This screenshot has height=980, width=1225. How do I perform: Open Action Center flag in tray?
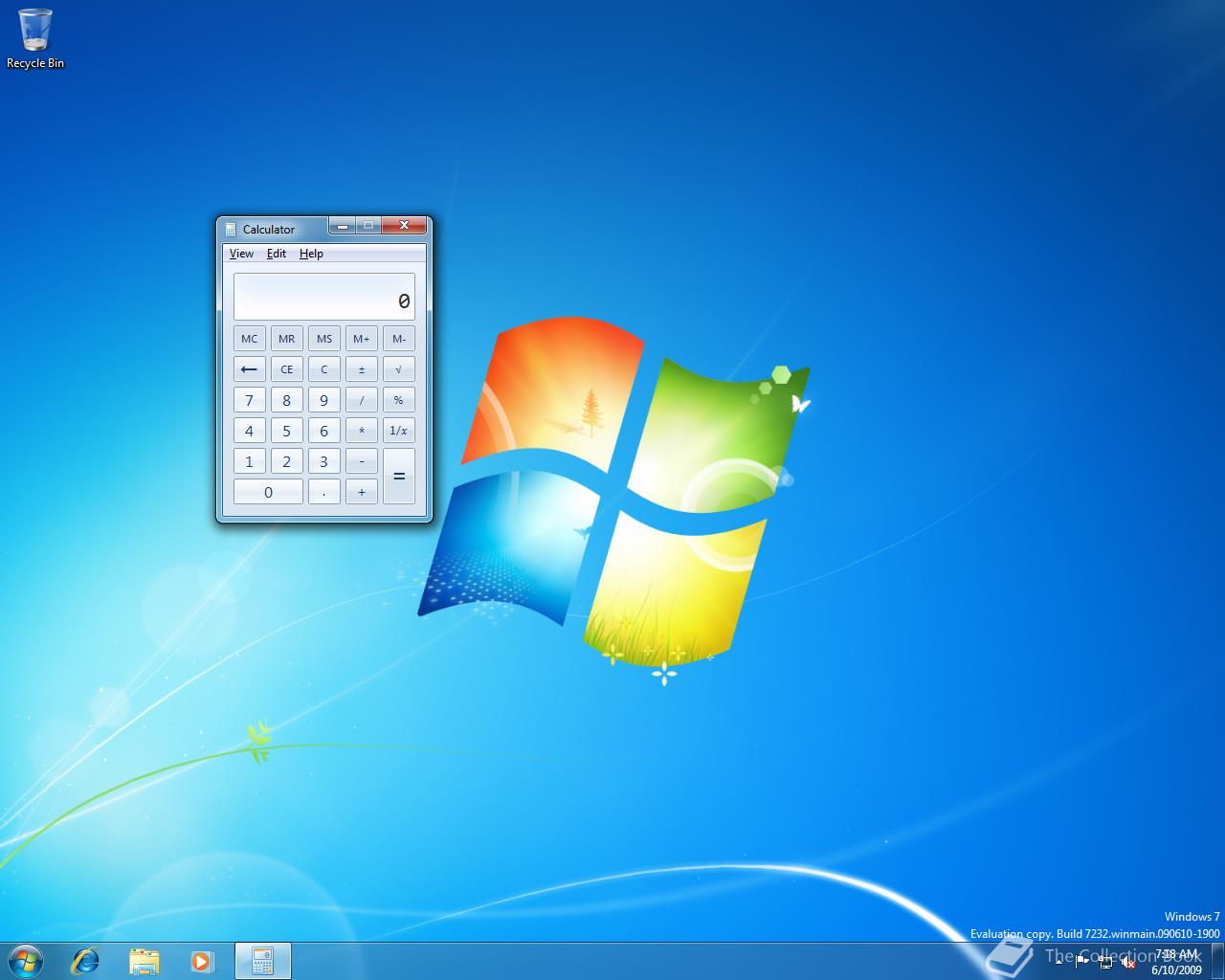tap(1082, 962)
